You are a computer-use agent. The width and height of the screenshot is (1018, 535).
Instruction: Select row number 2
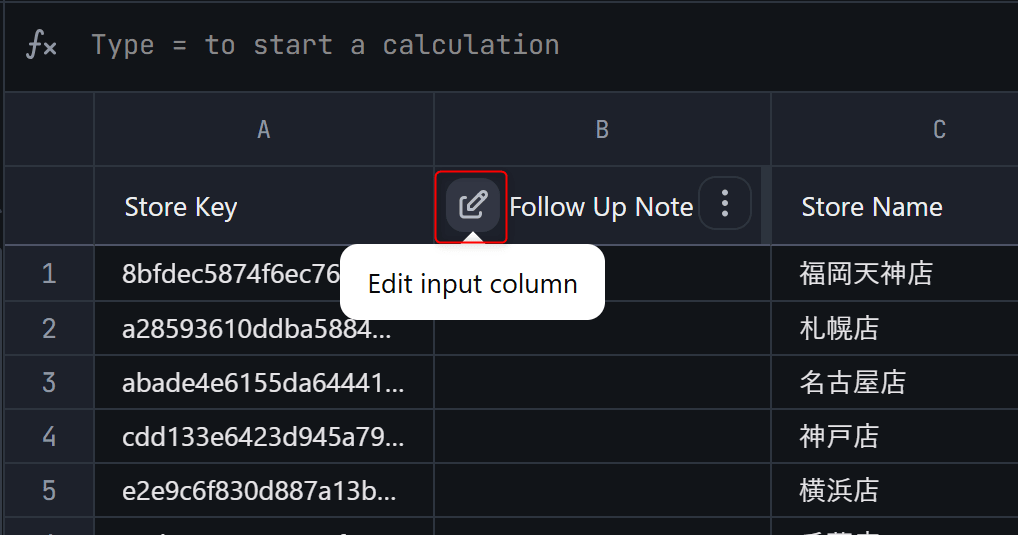(49, 328)
